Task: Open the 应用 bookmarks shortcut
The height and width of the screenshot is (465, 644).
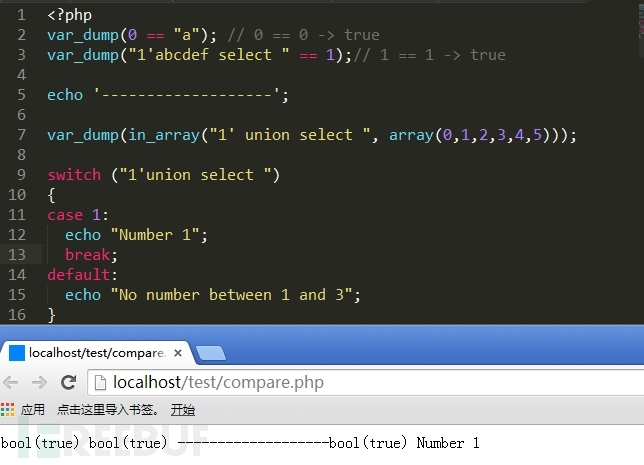Action: pyautogui.click(x=33, y=410)
